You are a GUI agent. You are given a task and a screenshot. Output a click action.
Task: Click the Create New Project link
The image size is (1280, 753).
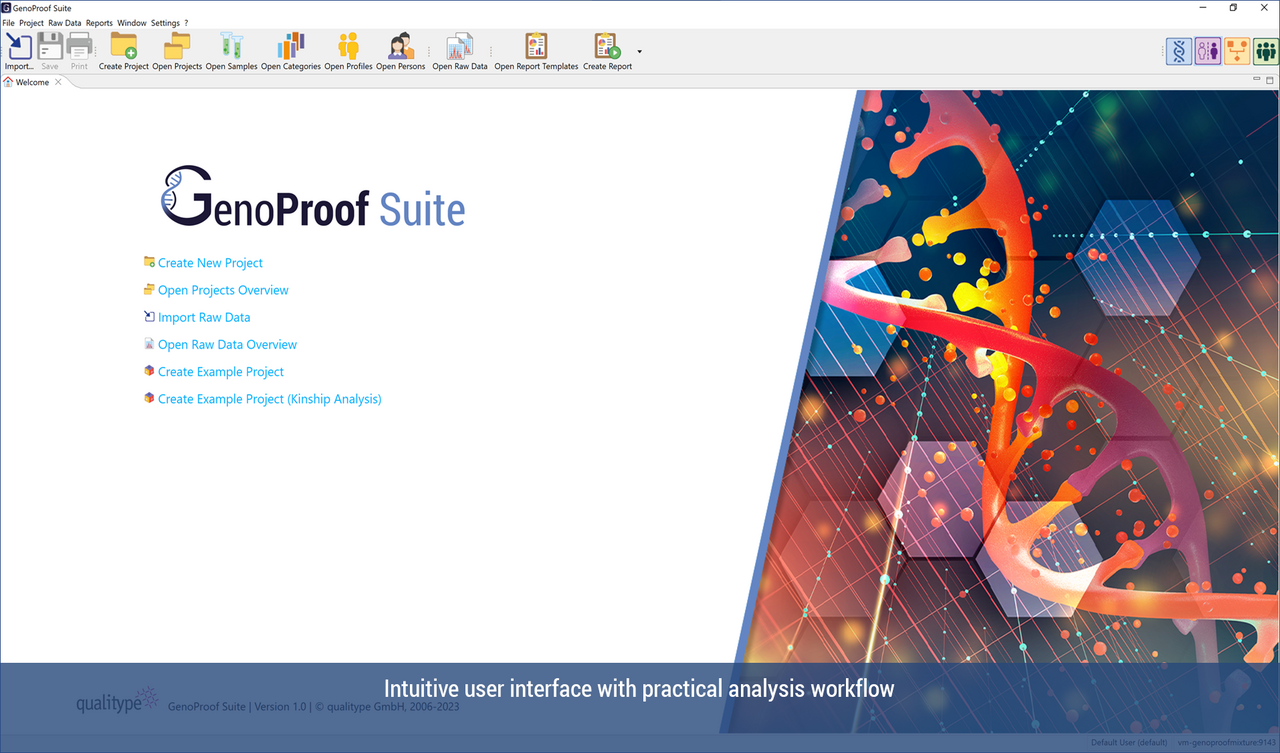point(210,263)
